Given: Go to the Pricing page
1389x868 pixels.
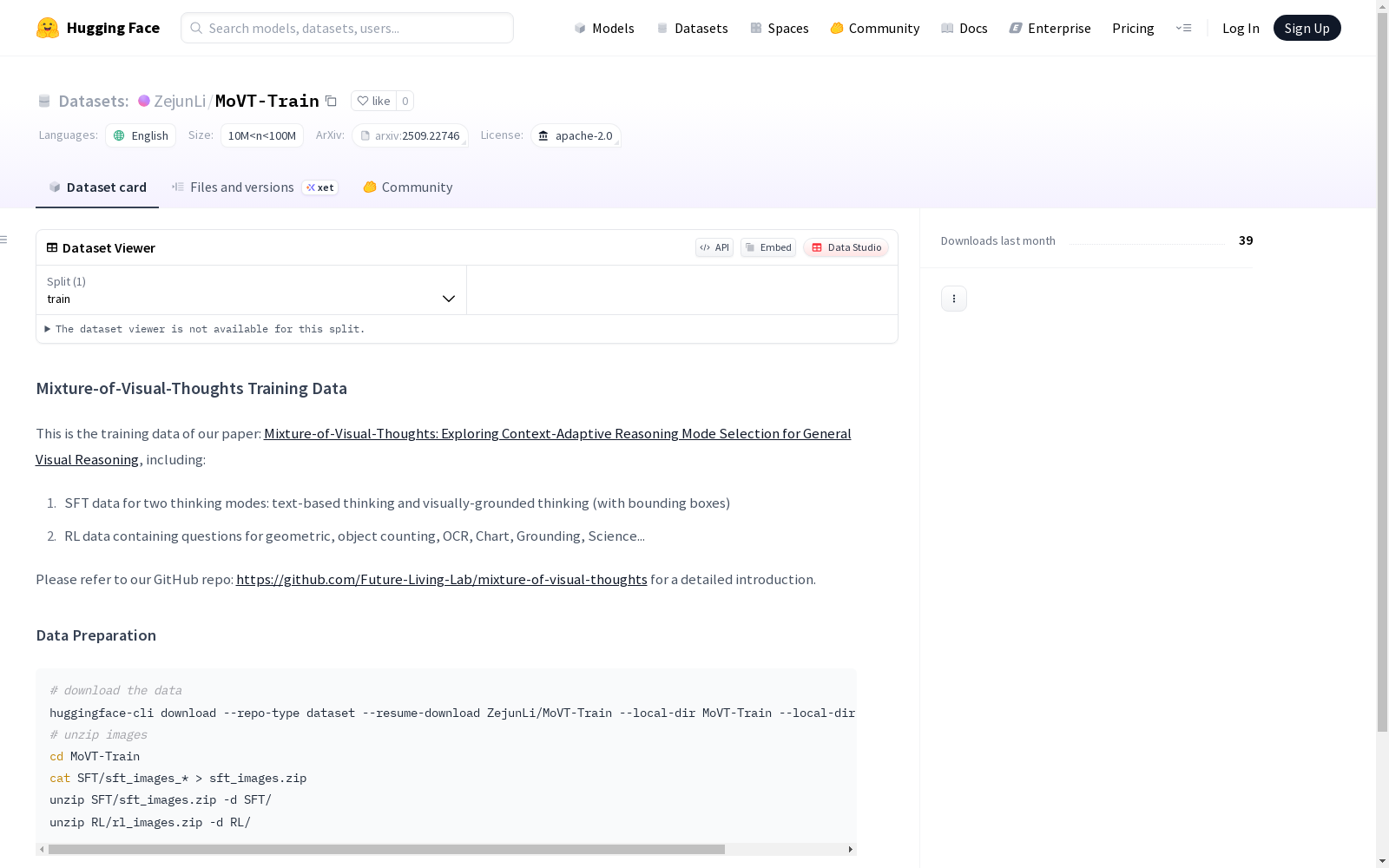Looking at the screenshot, I should (x=1133, y=28).
